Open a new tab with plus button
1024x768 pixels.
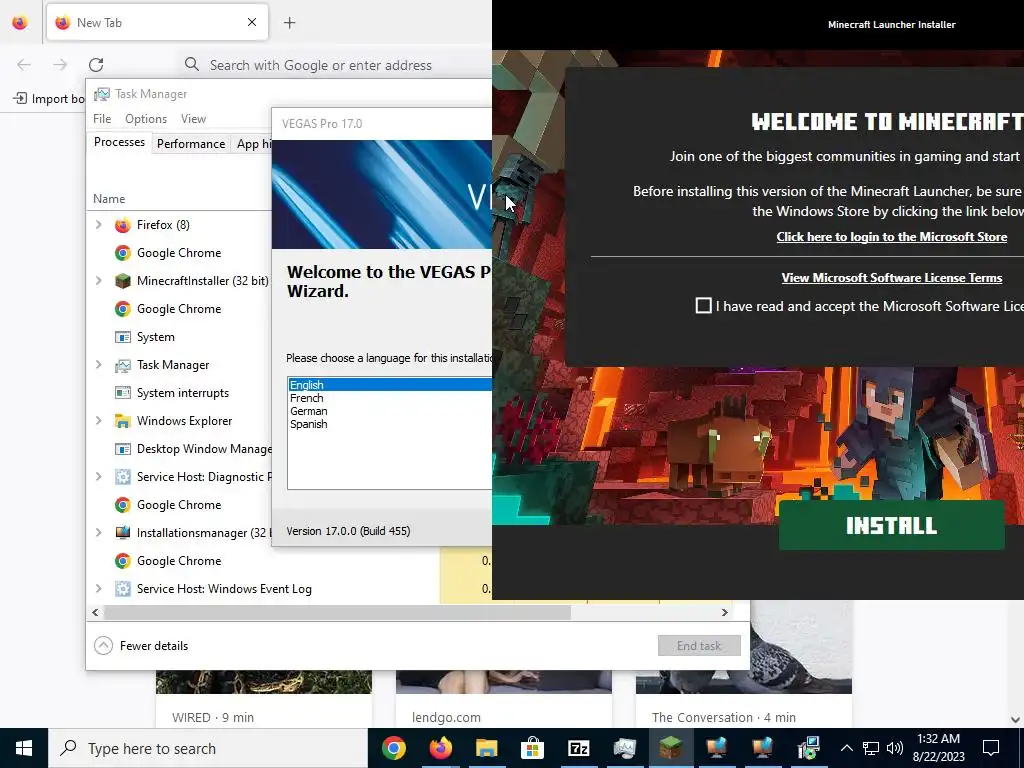click(x=289, y=23)
